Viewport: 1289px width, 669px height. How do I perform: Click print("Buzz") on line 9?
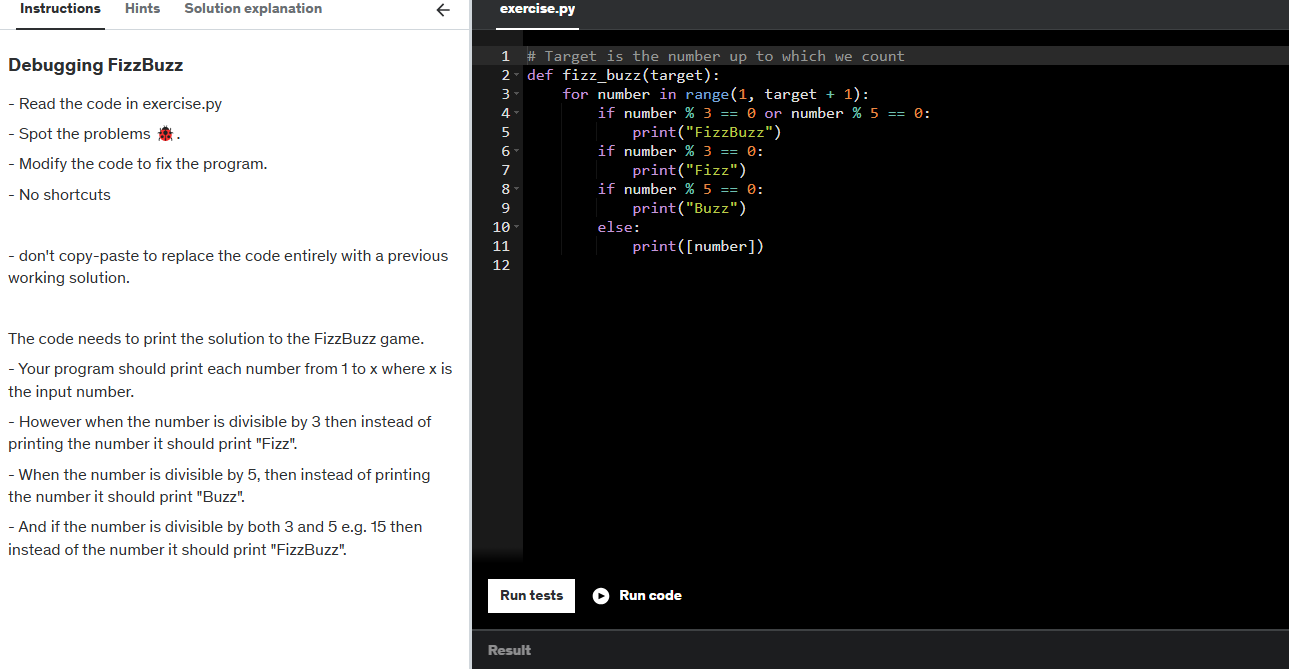coord(689,208)
